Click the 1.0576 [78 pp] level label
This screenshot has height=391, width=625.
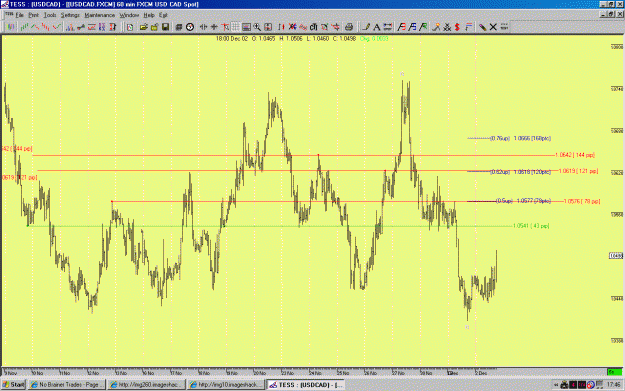point(582,201)
